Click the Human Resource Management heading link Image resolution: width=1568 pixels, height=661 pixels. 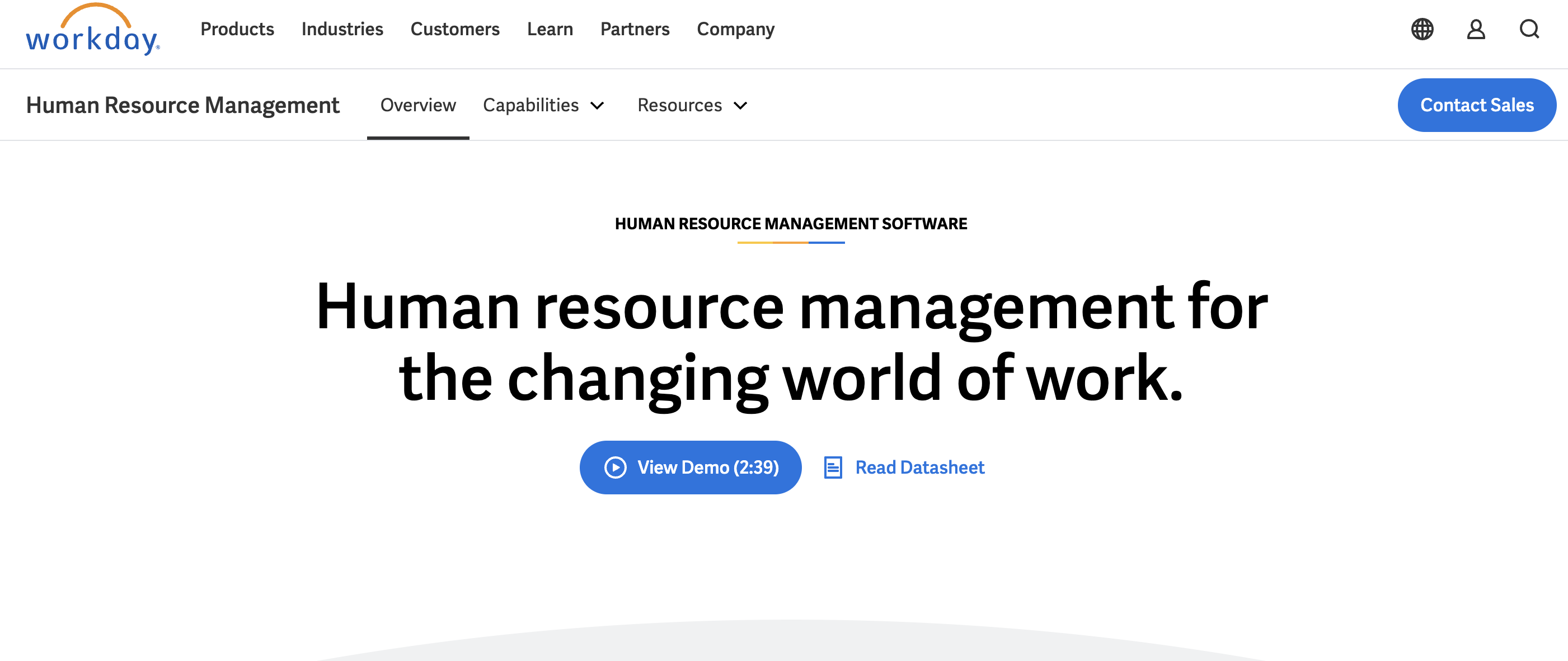click(184, 105)
